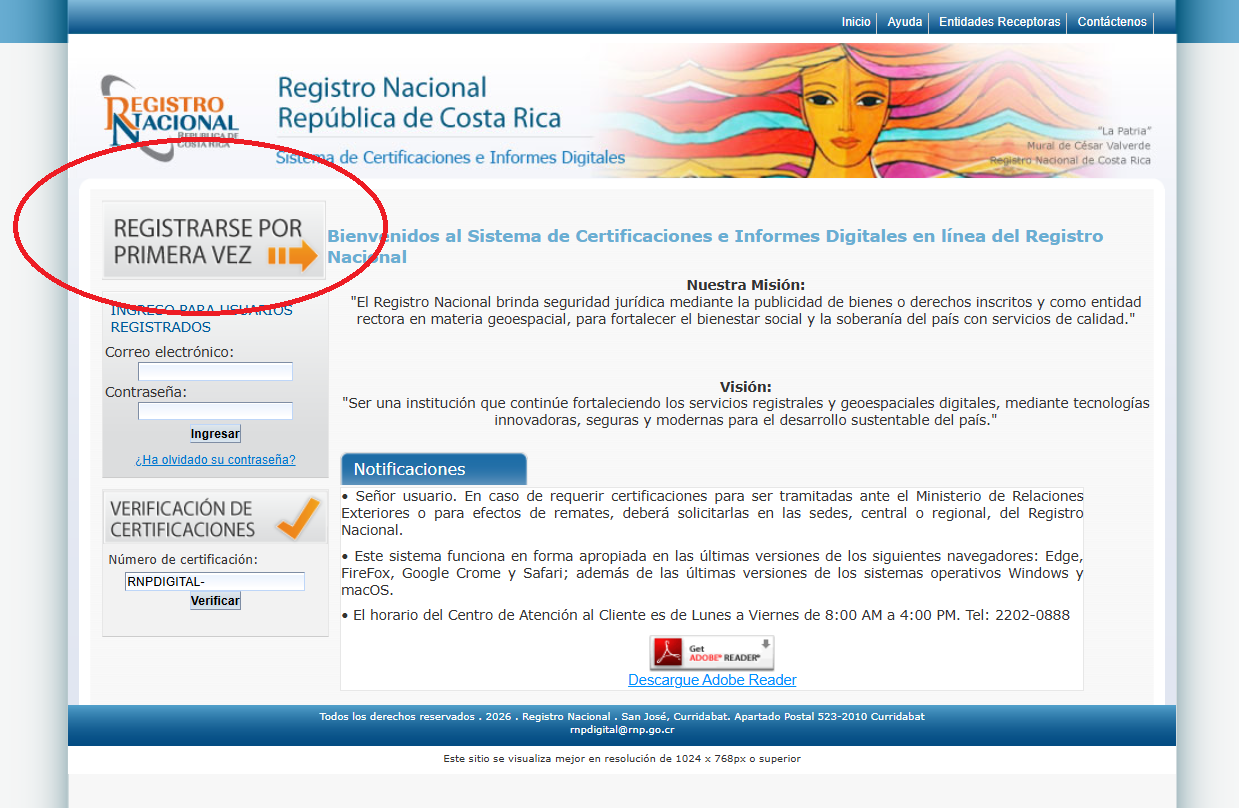This screenshot has height=808, width=1239.
Task: Click the Sistema de Certificaciones e Informes Digitales subtitle
Action: tap(450, 158)
